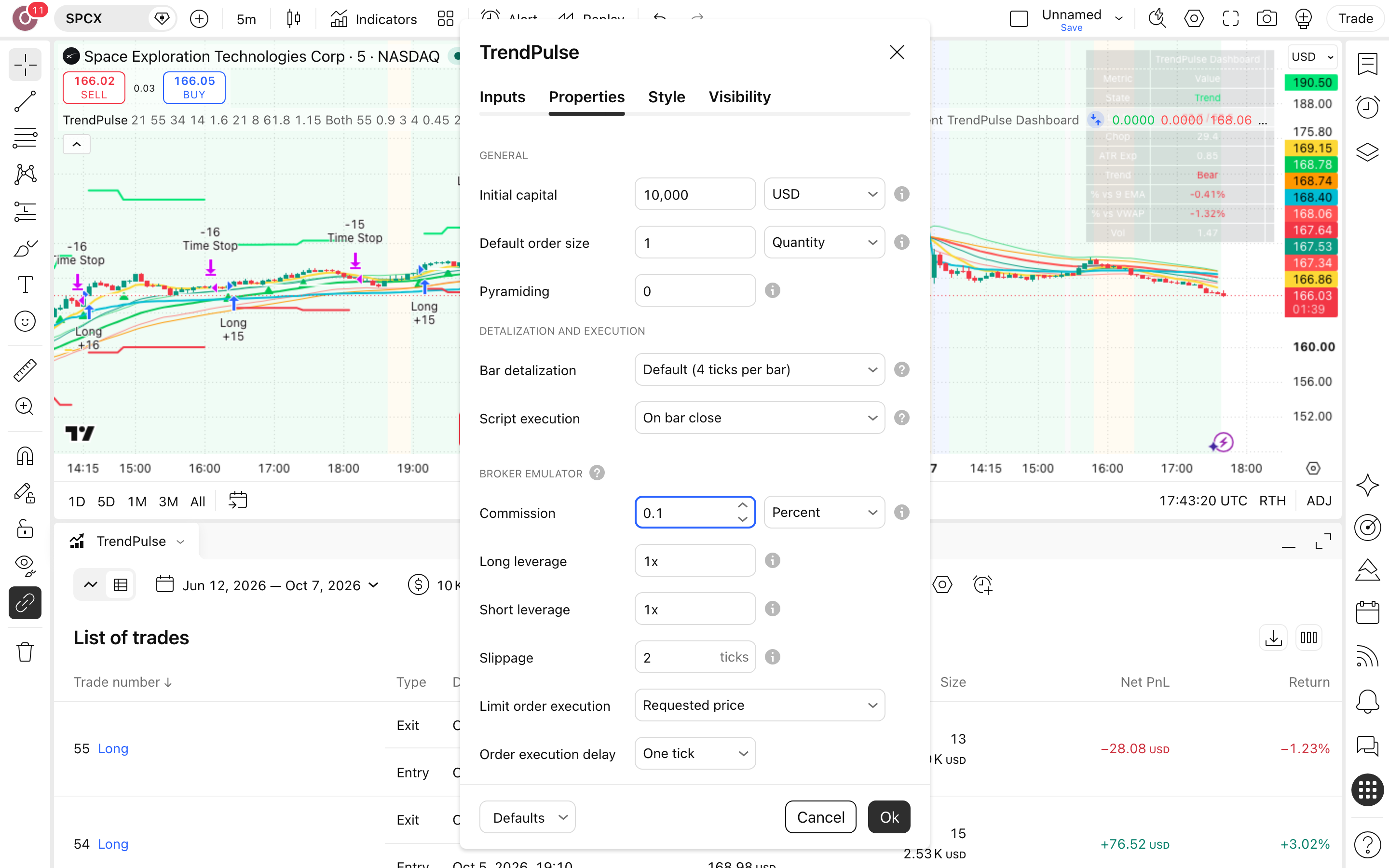Activate the Zoom In tool
The image size is (1389, 868).
click(x=25, y=407)
